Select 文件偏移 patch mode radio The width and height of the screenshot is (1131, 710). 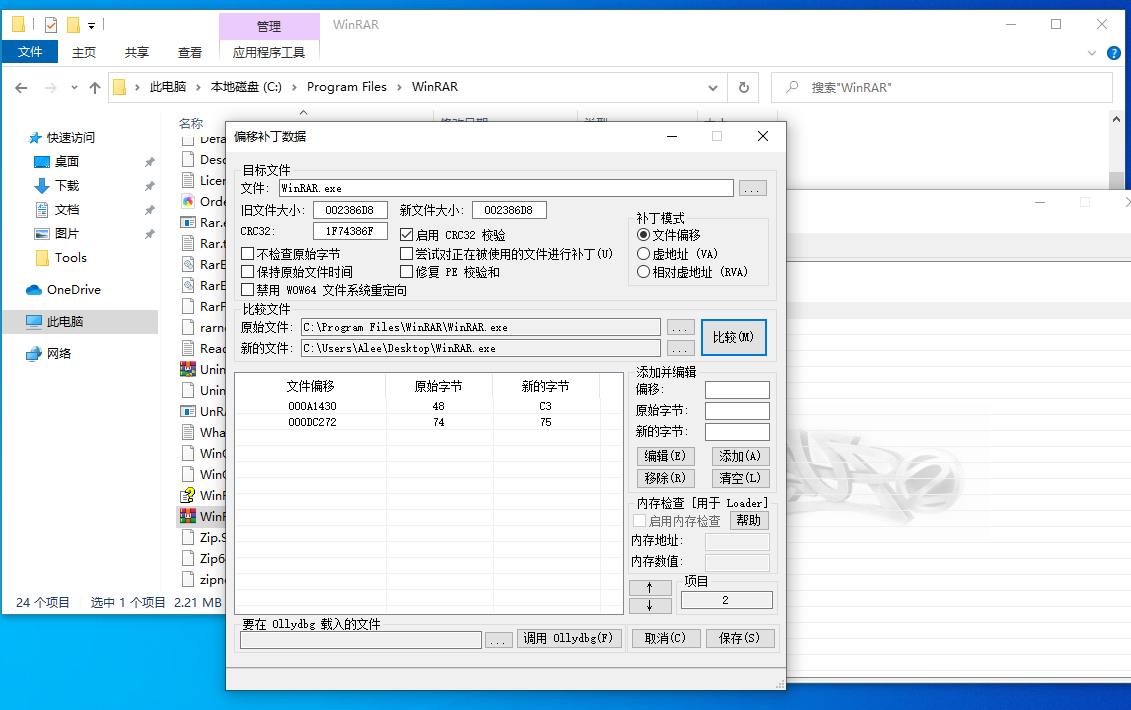click(x=643, y=235)
